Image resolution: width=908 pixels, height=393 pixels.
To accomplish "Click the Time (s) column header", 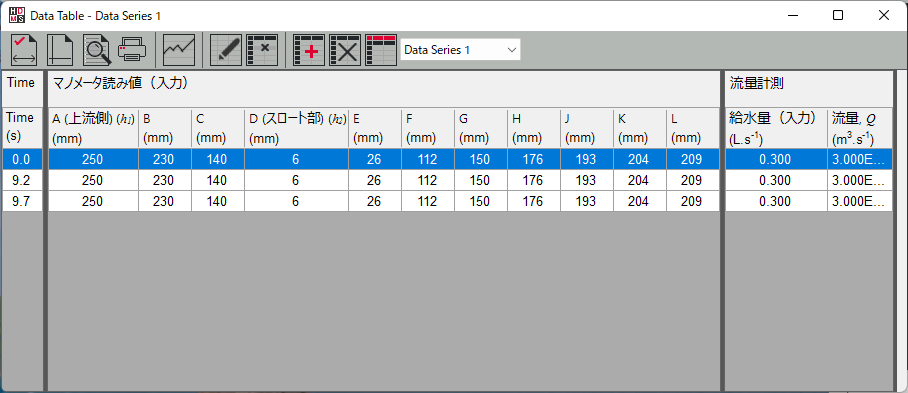I will (x=23, y=128).
